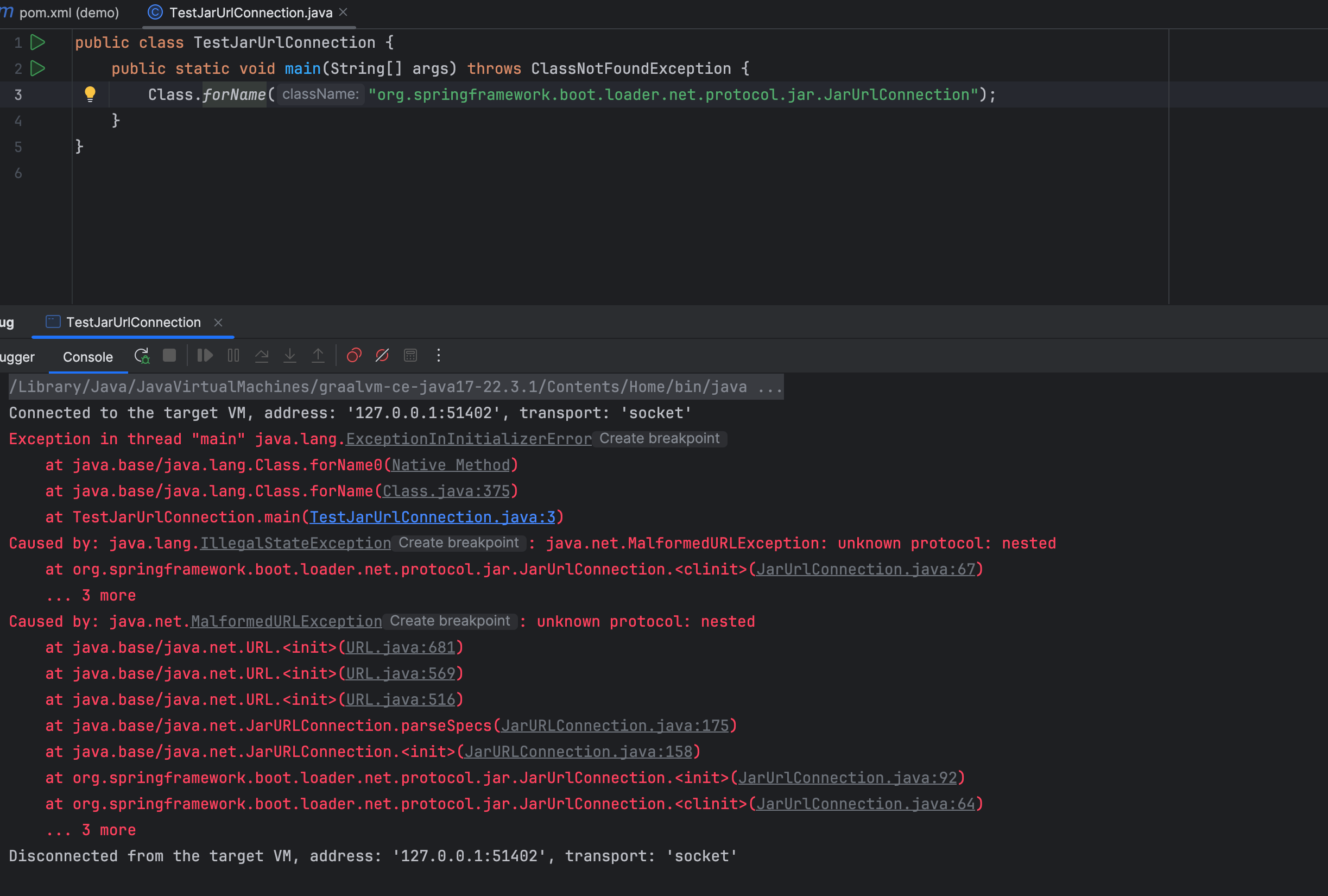Screen dimensions: 1328x896
Task: Run main via the gutter play icon
Action: 37,68
